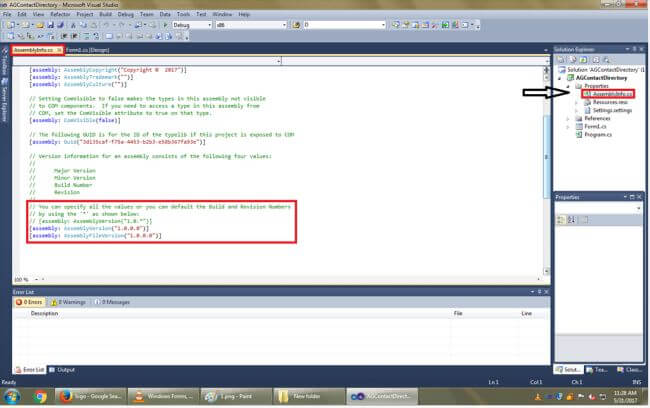Select the Error List bottom tab

[30, 369]
